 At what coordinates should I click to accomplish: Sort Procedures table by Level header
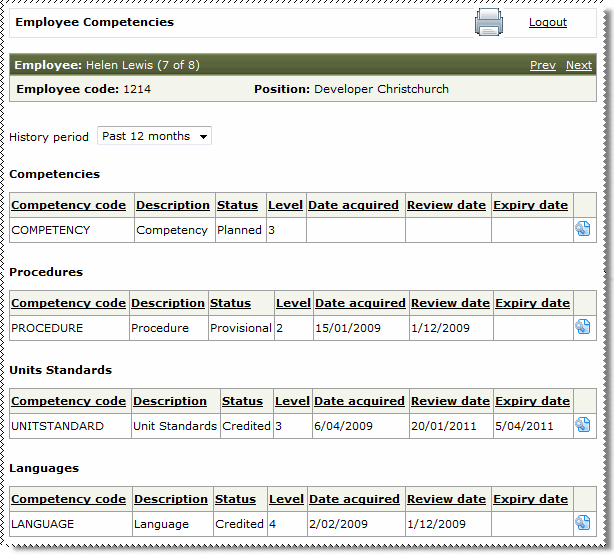click(293, 303)
